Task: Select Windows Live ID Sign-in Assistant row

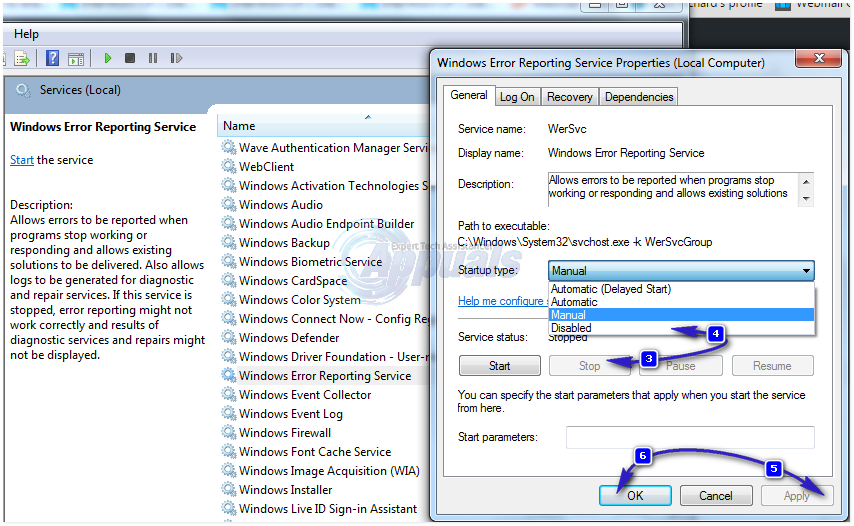Action: coord(325,509)
